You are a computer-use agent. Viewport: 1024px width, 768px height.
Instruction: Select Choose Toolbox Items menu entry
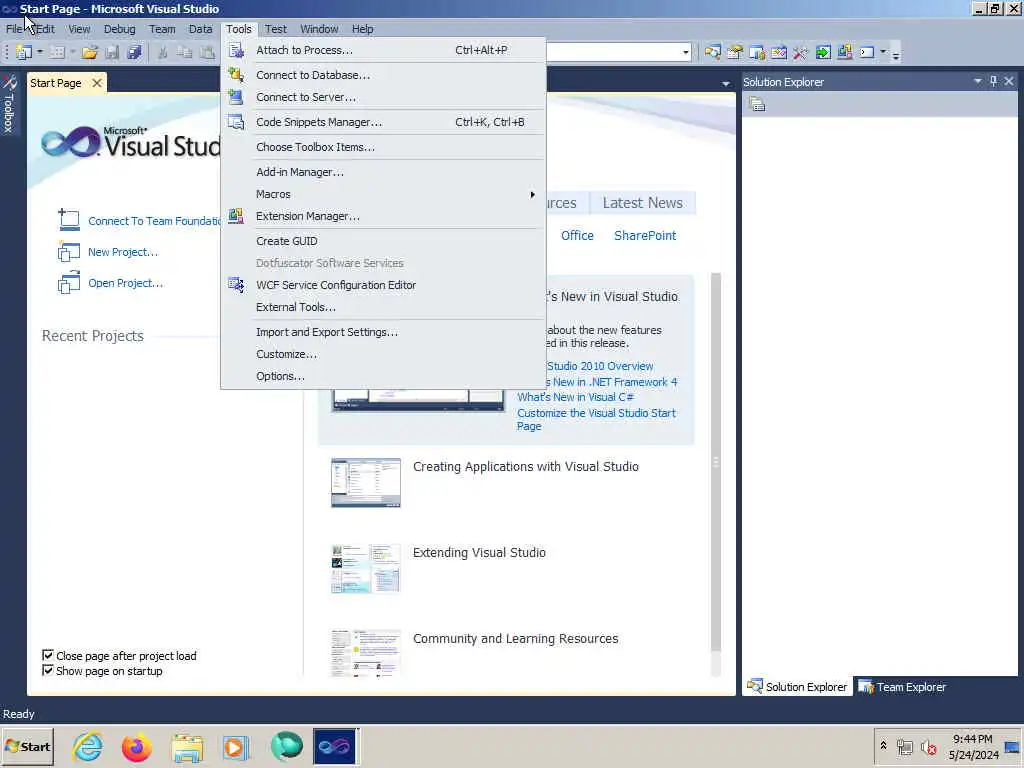click(x=383, y=147)
